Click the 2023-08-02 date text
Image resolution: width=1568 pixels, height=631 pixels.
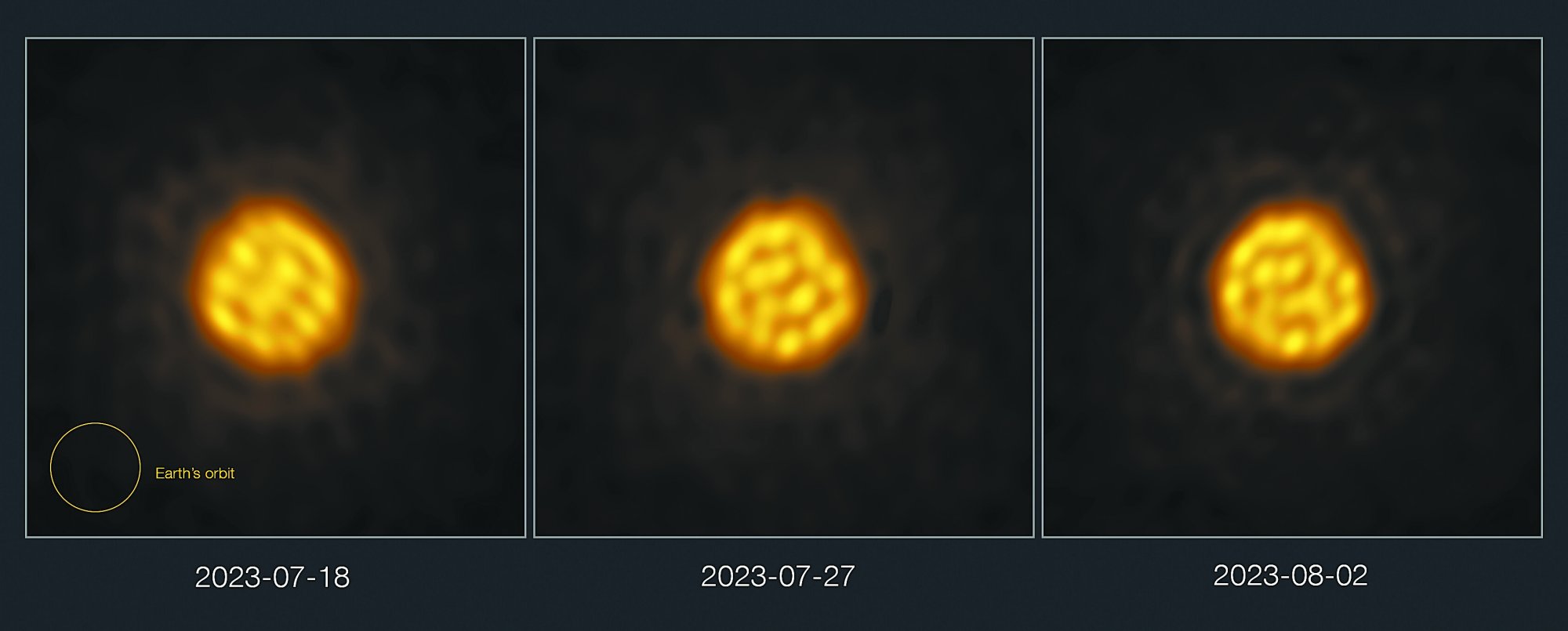(x=1290, y=575)
